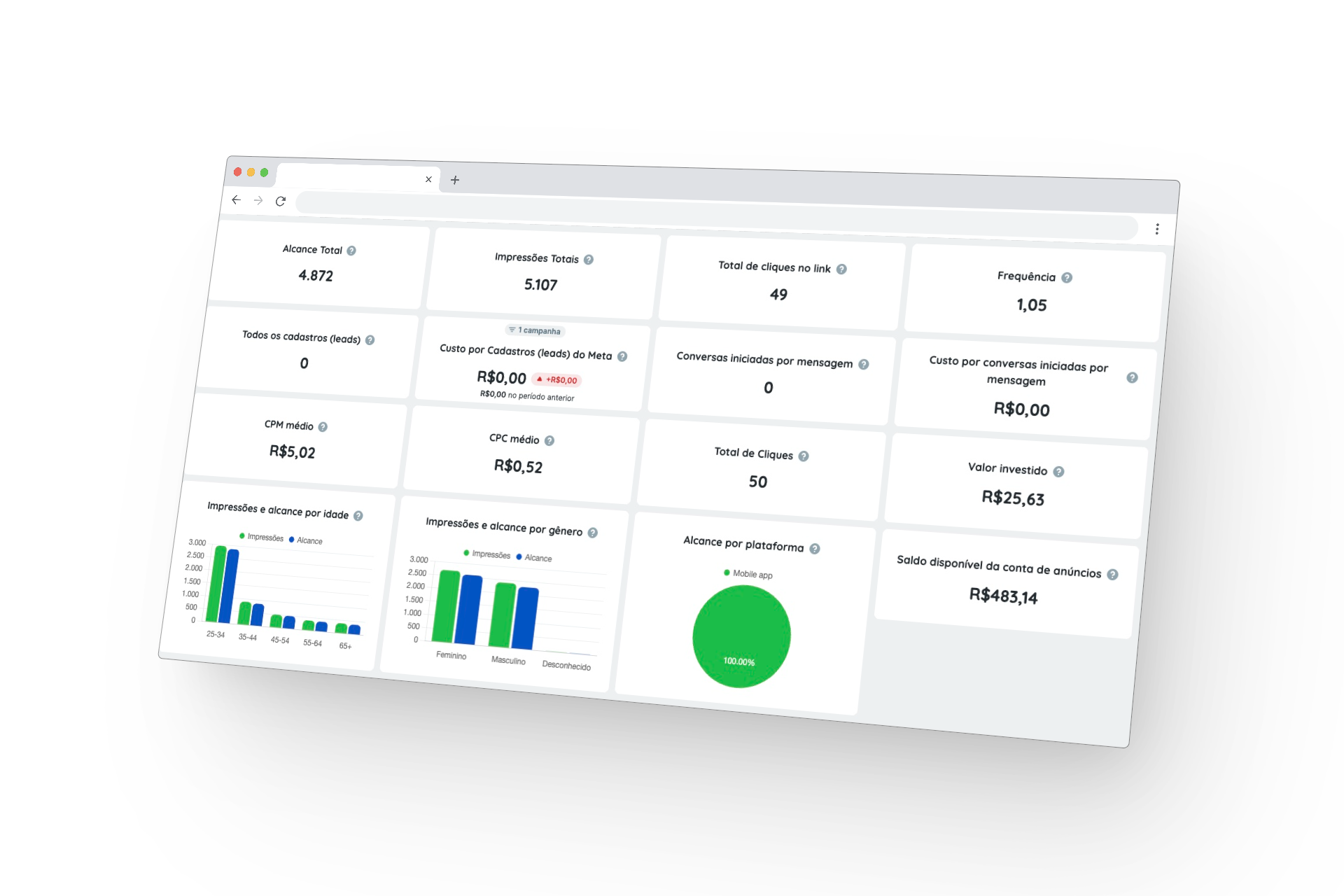Click help icon next to CPM médio
Screen dimensions: 1344x896
click(x=323, y=427)
